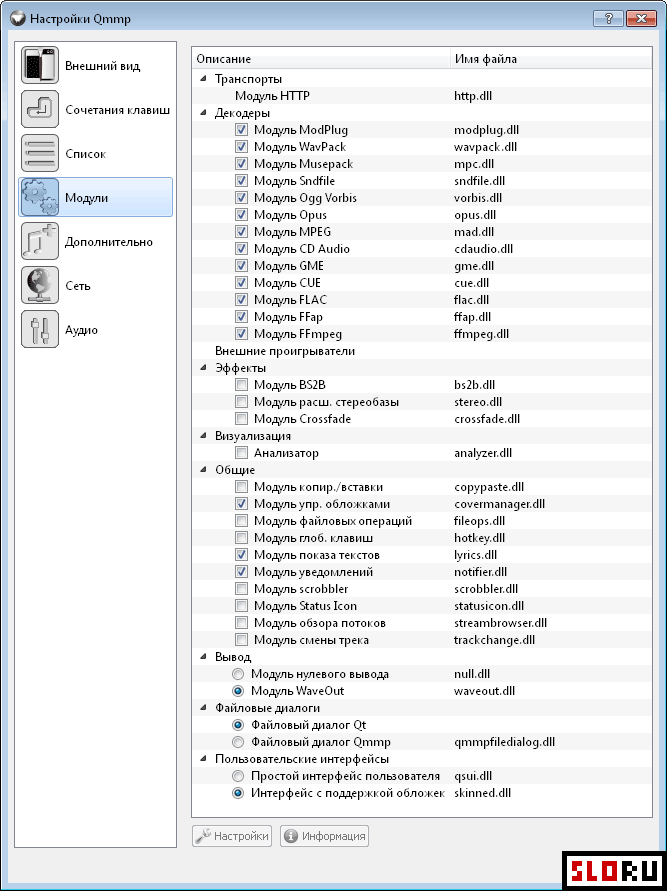Check Модуль обзора потоков
This screenshot has height=891, width=667.
point(241,623)
